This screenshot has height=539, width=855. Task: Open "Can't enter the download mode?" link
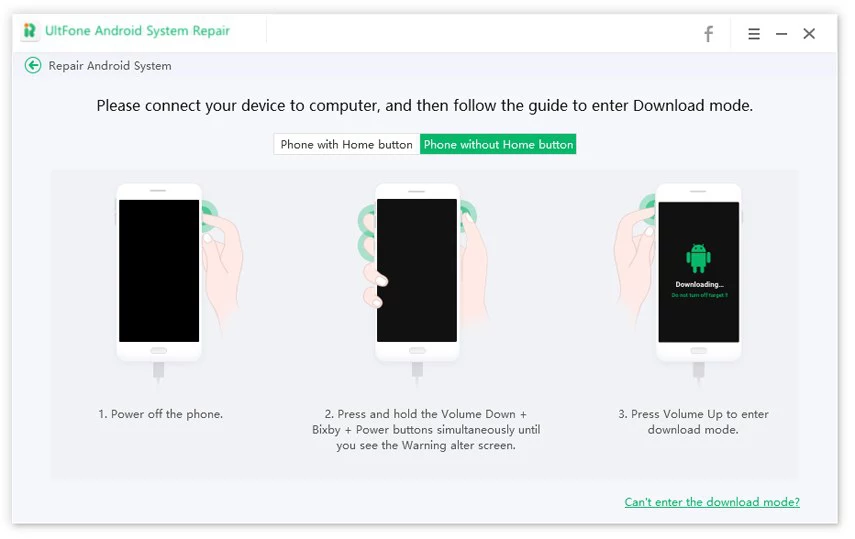click(711, 502)
